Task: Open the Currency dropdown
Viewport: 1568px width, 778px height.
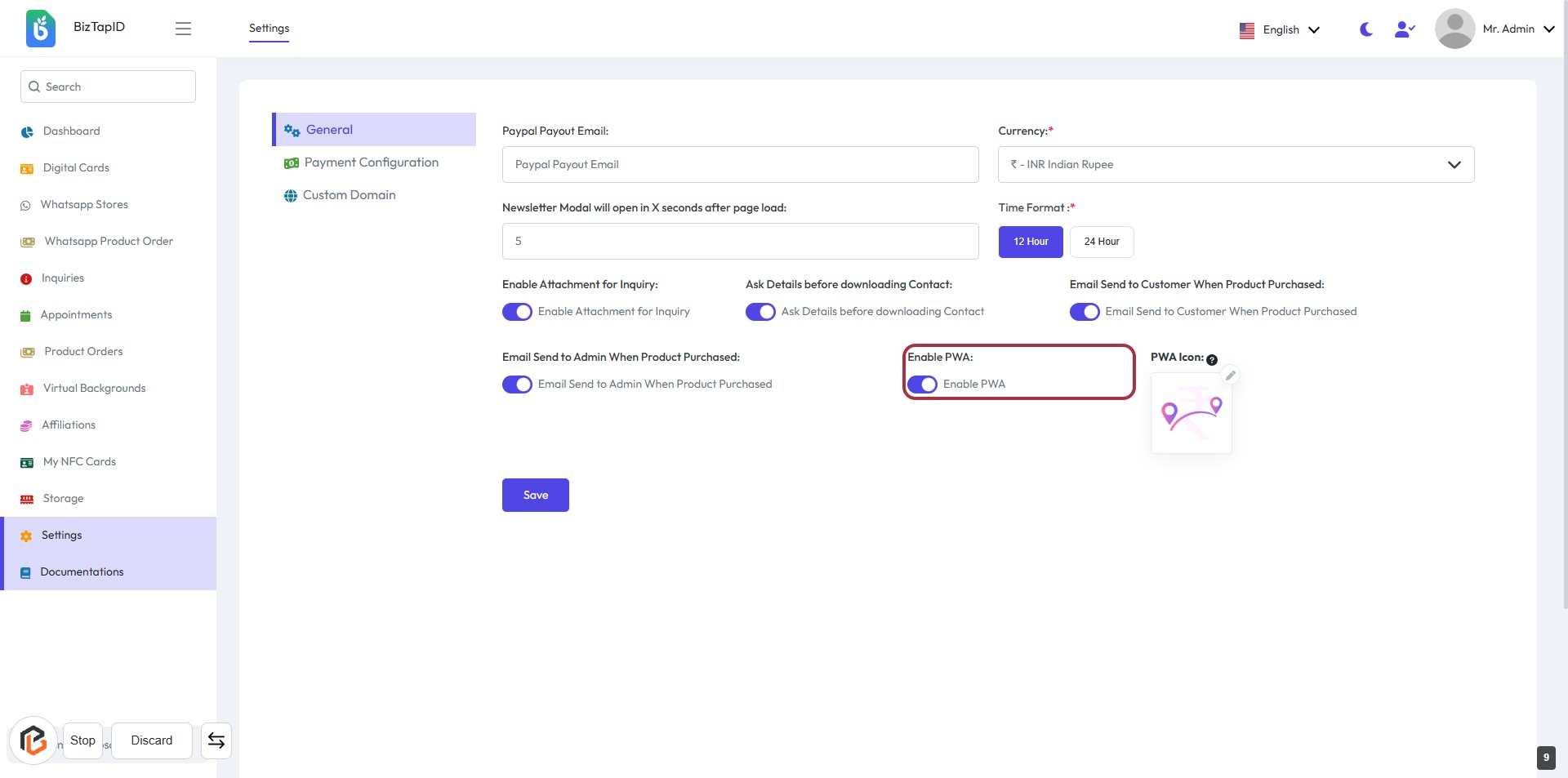Action: (x=1236, y=165)
